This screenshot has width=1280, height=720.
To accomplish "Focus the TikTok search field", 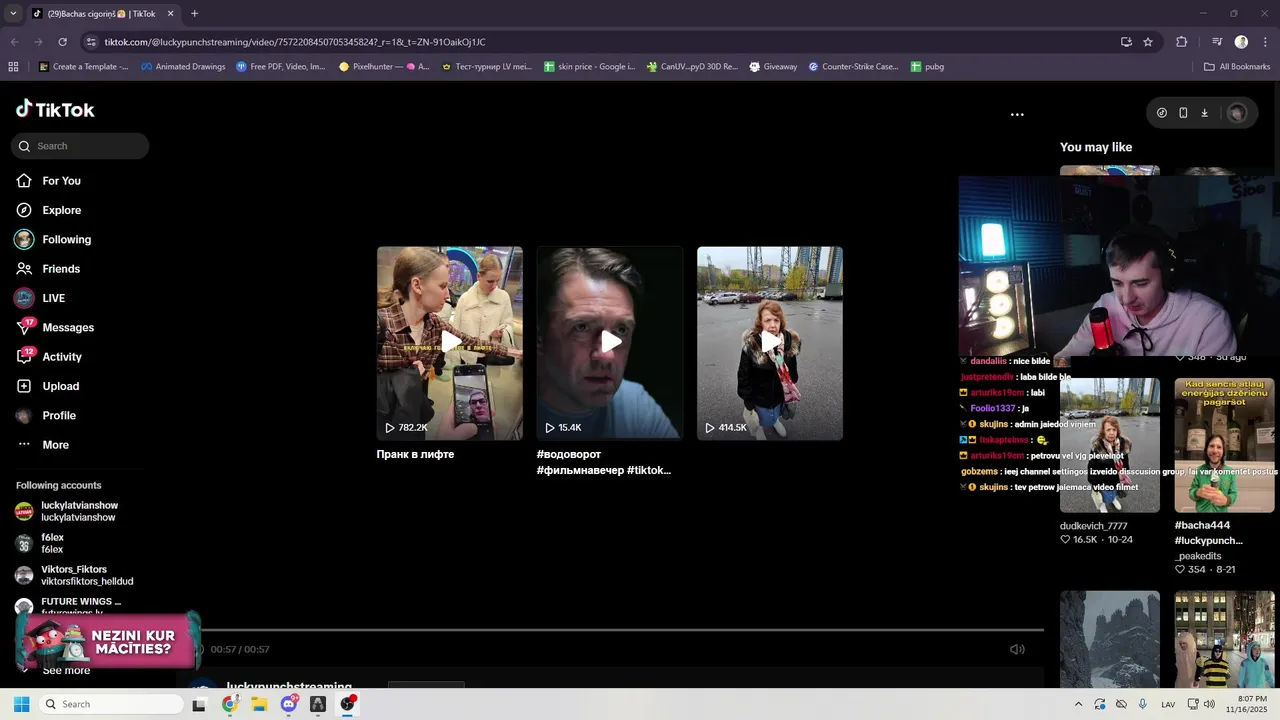I will (x=80, y=146).
